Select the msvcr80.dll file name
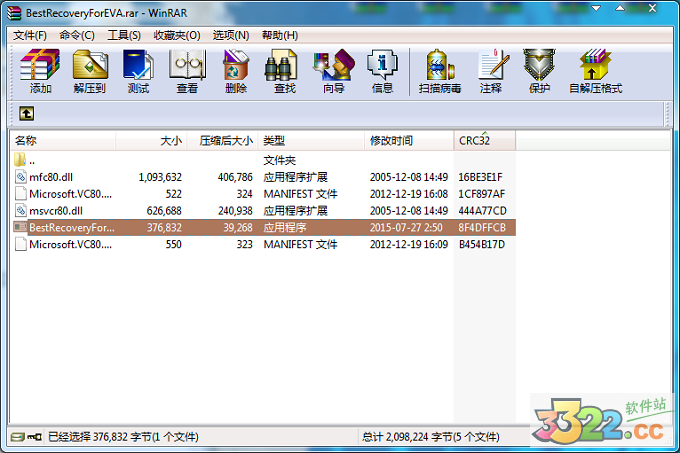Image resolution: width=680 pixels, height=453 pixels. [x=56, y=211]
